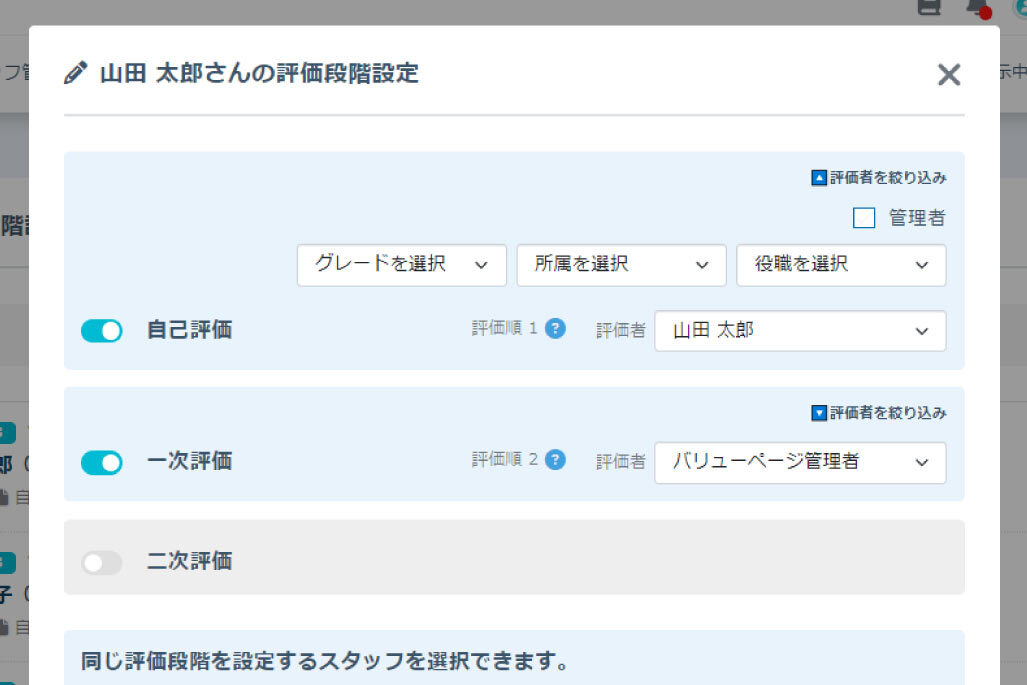Viewport: 1027px width, 685px height.
Task: Enable the 二次評価 toggle switch
Action: 101,563
